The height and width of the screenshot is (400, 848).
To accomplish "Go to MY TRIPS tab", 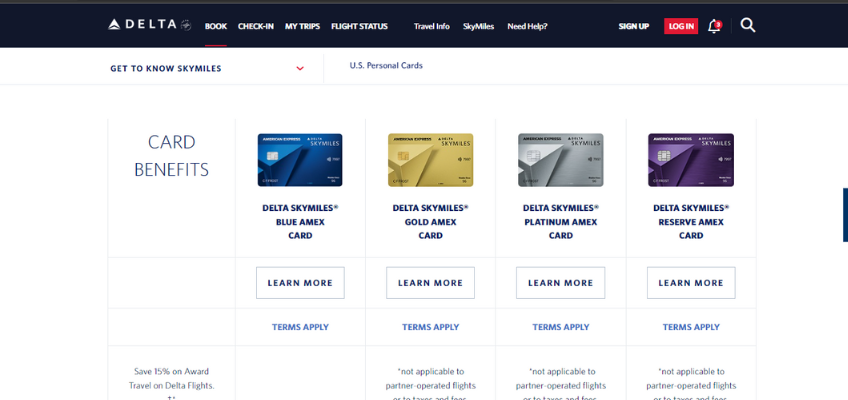I will [302, 26].
